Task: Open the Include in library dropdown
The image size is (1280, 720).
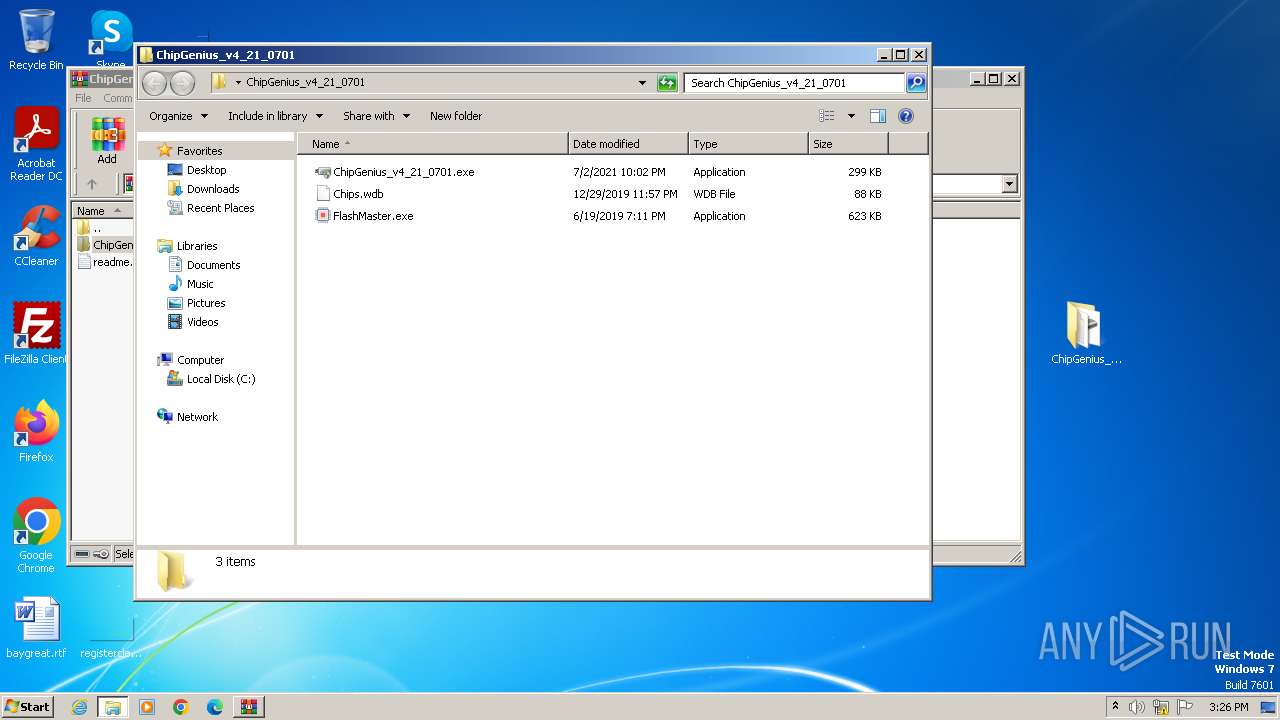Action: click(x=275, y=116)
